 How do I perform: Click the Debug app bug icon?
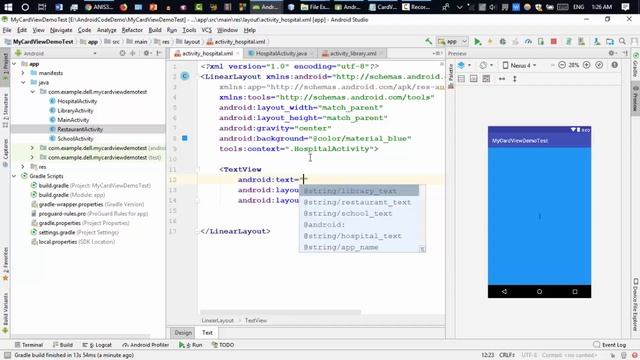502,41
